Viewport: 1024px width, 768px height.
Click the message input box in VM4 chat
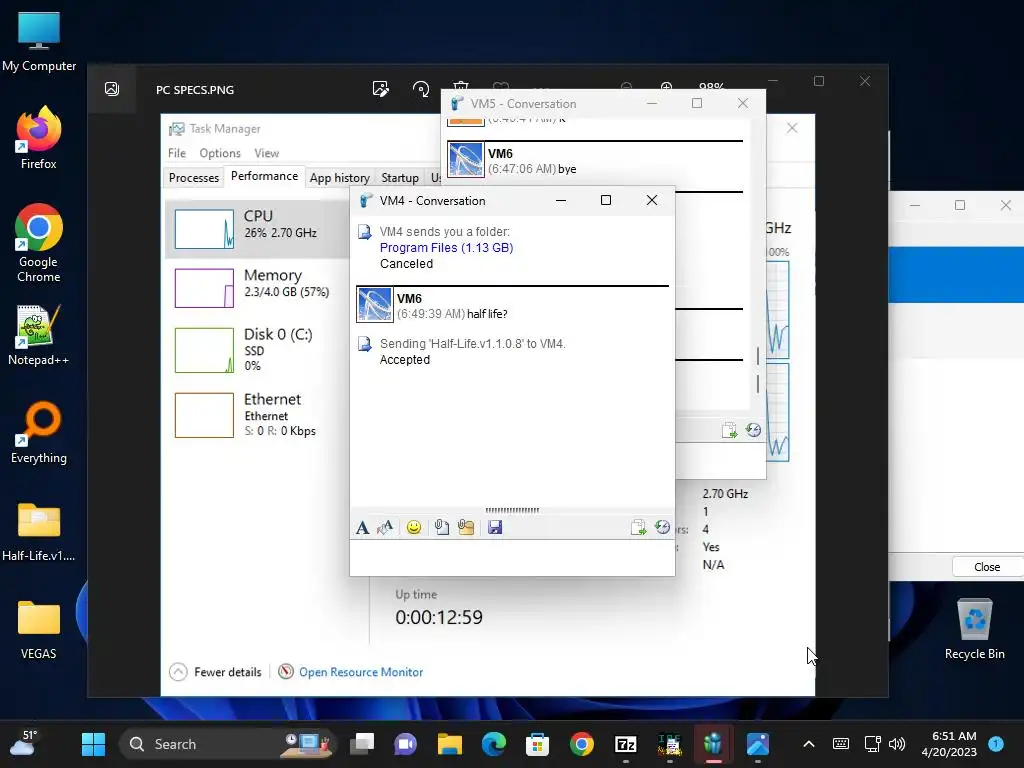click(x=512, y=557)
